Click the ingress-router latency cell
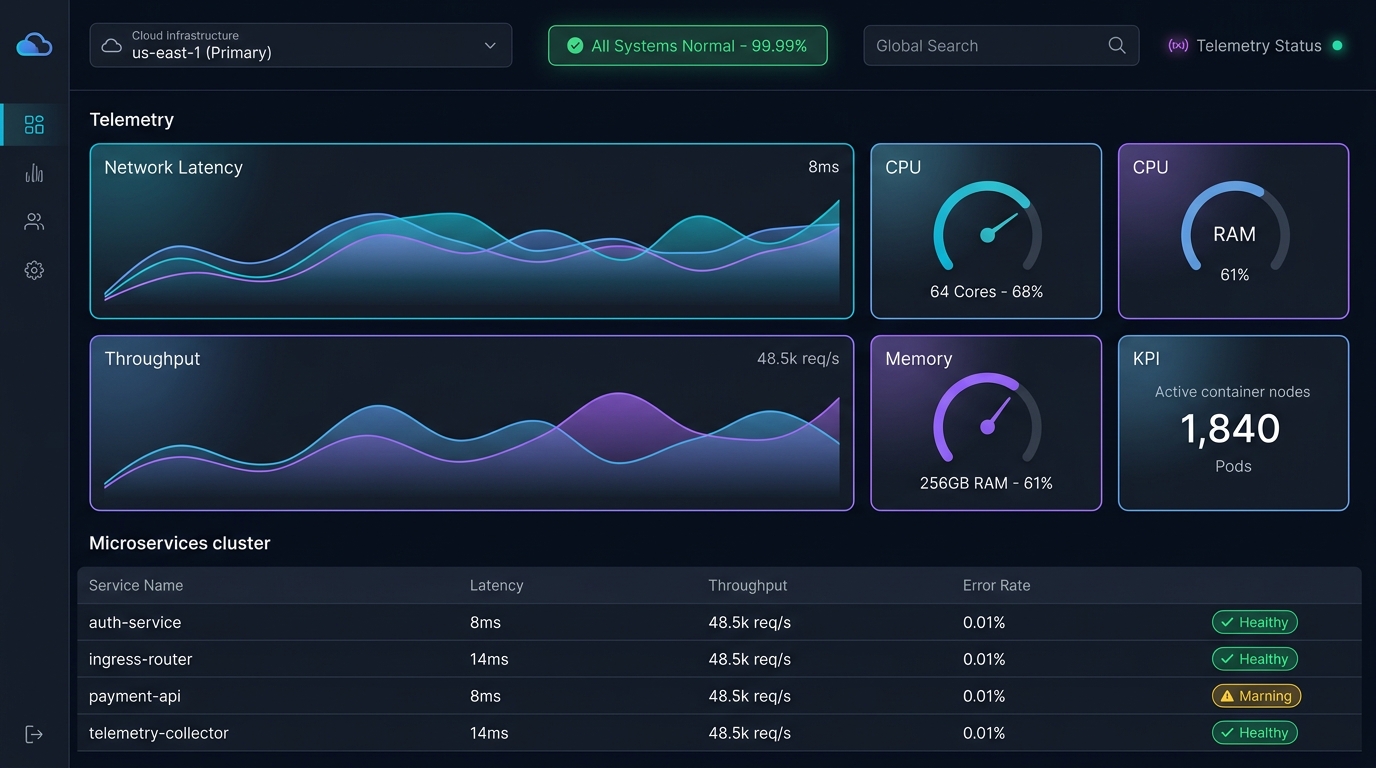 (x=489, y=659)
